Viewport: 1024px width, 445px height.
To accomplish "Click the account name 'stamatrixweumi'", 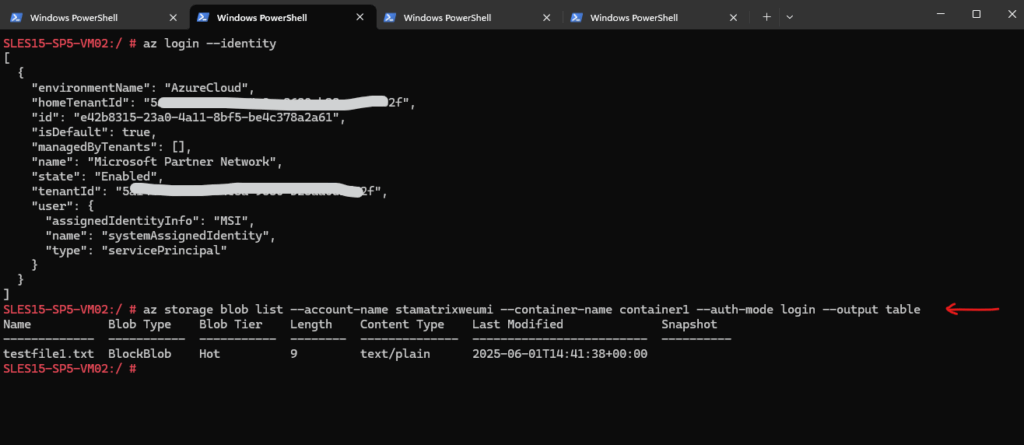I will click(x=445, y=309).
